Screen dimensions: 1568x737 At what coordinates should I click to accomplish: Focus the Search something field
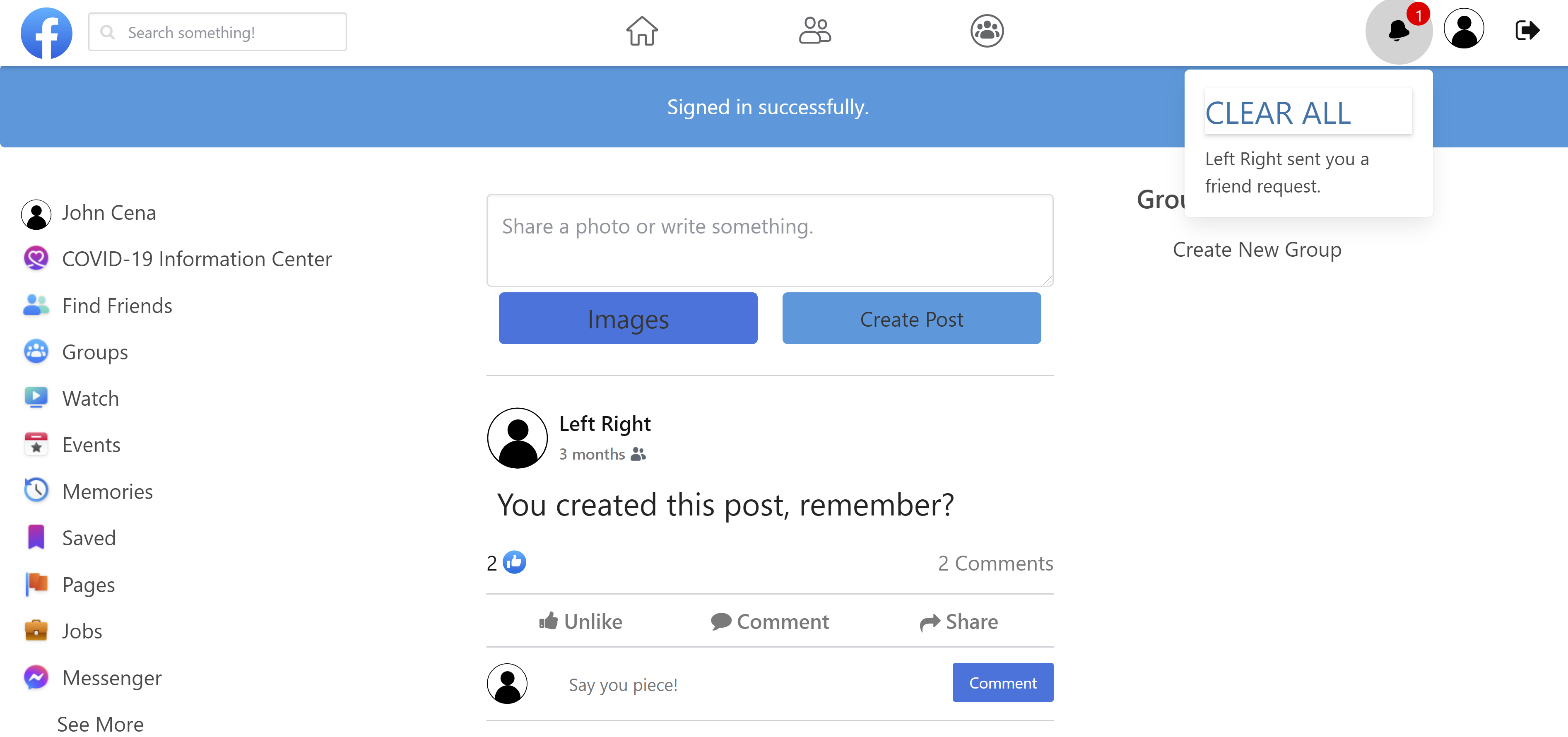pos(217,31)
